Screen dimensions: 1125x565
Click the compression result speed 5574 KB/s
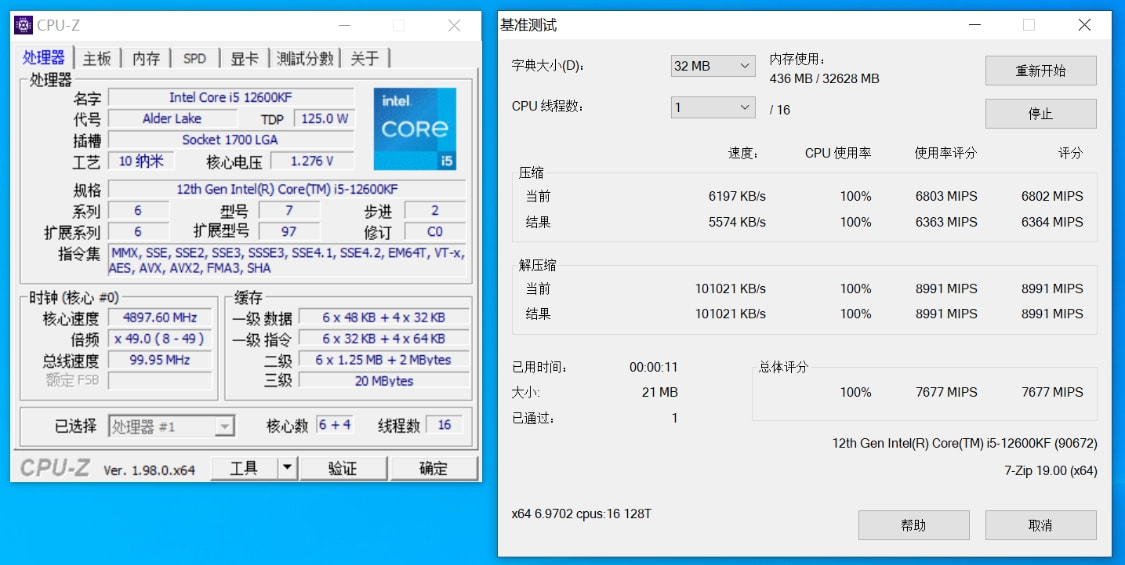click(737, 222)
